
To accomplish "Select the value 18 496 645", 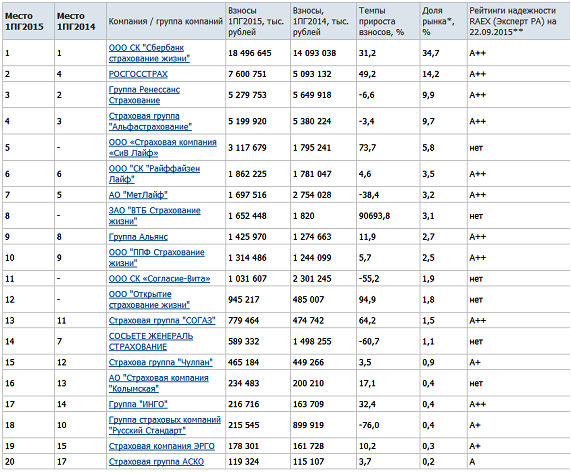I will click(x=250, y=53).
